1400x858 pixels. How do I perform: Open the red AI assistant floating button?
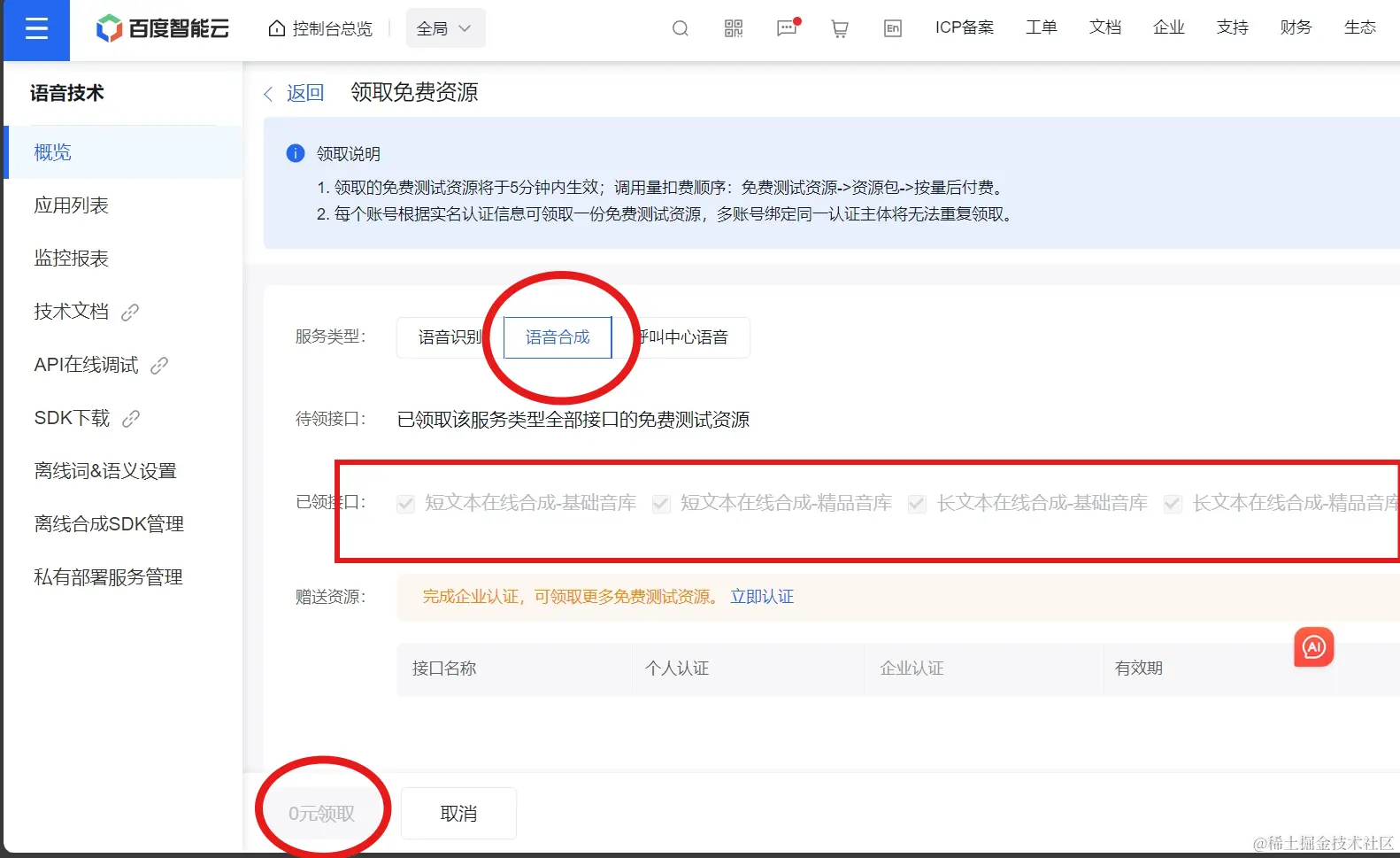1314,647
